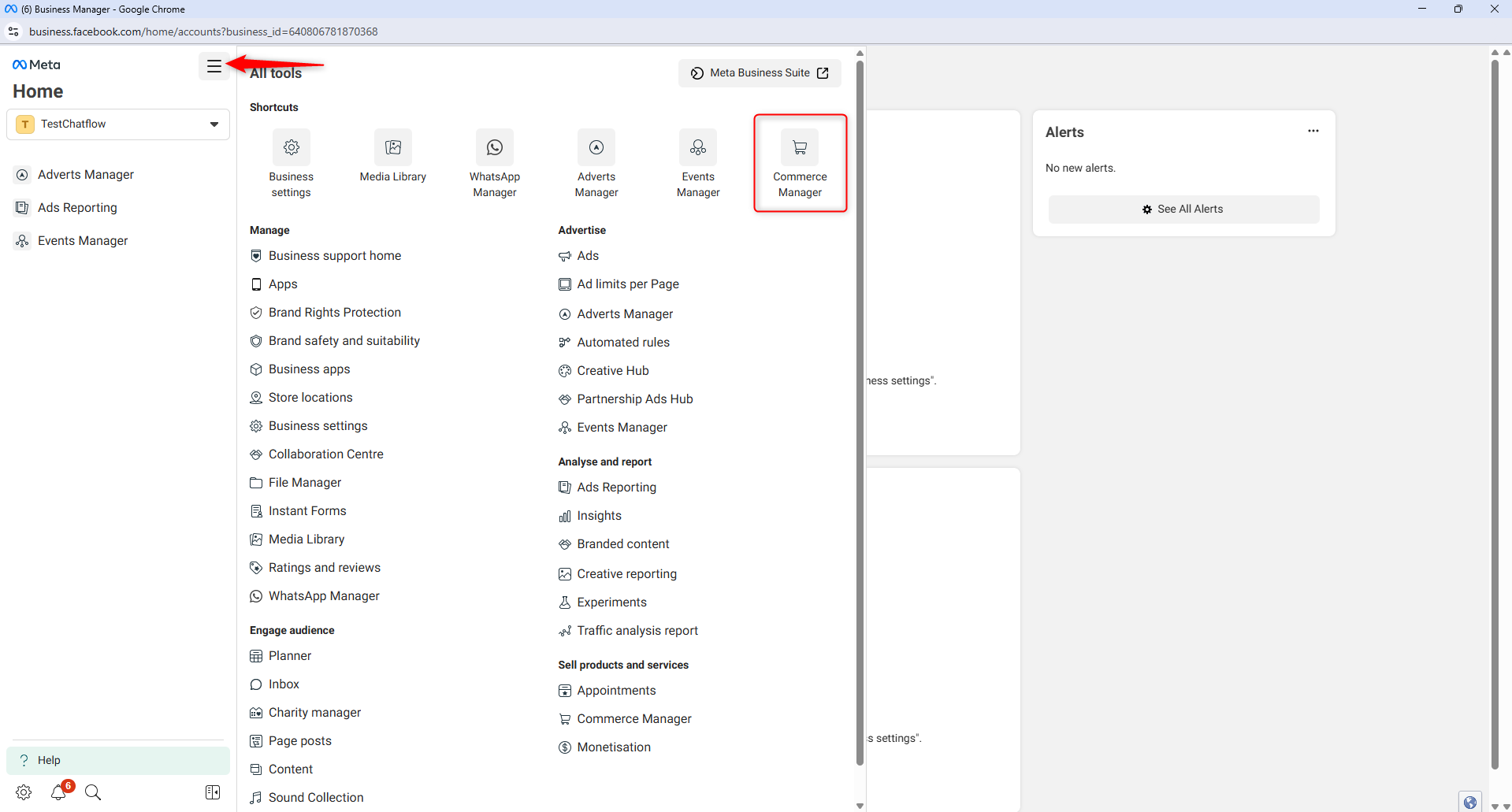Image resolution: width=1512 pixels, height=812 pixels.
Task: Click the Help button in sidebar
Action: click(118, 760)
